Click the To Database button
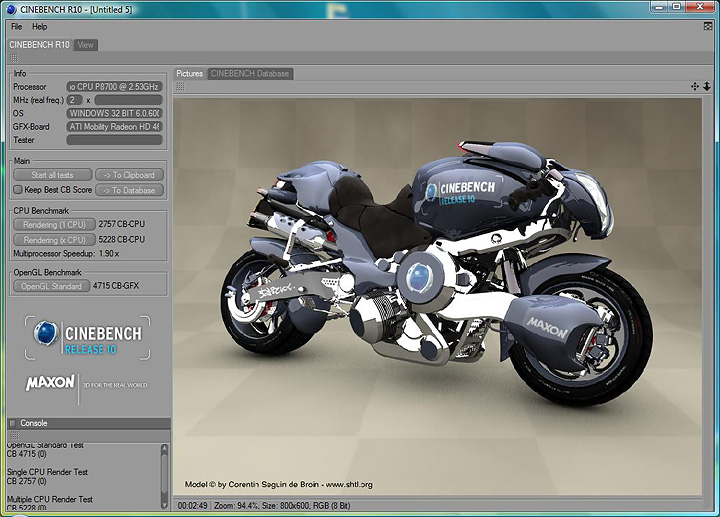The width and height of the screenshot is (720, 517). (129, 190)
